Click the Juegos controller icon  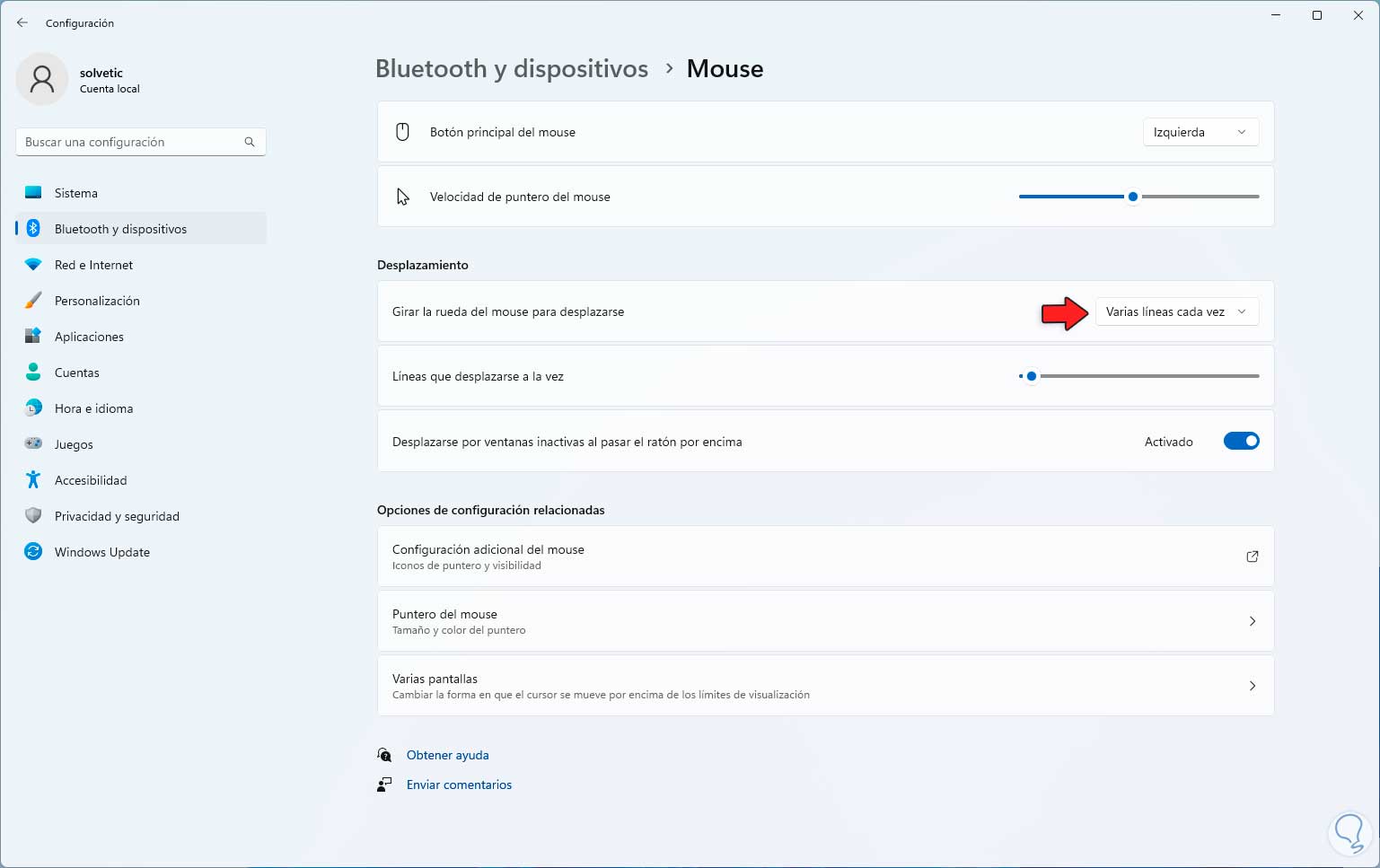point(33,443)
